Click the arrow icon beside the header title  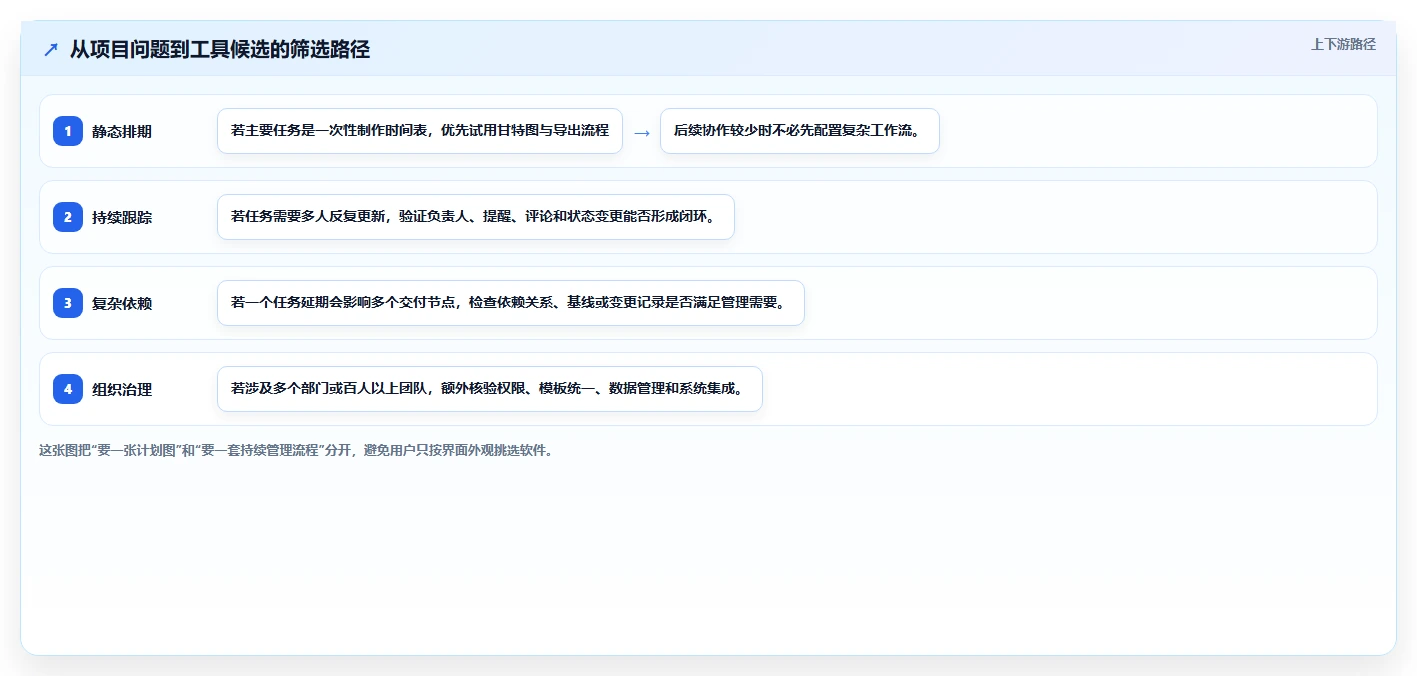[x=50, y=49]
